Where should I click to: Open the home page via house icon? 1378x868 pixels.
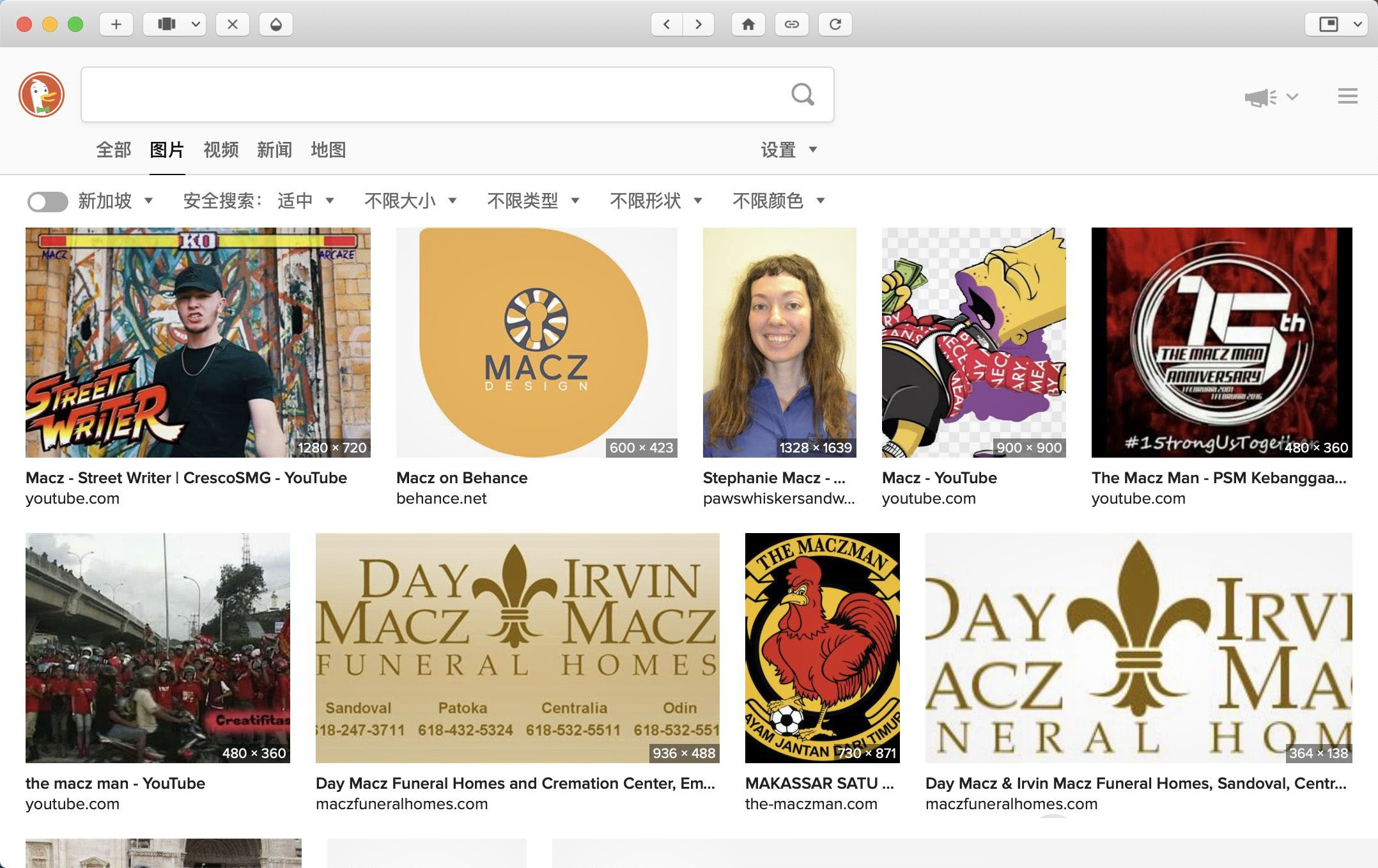748,24
